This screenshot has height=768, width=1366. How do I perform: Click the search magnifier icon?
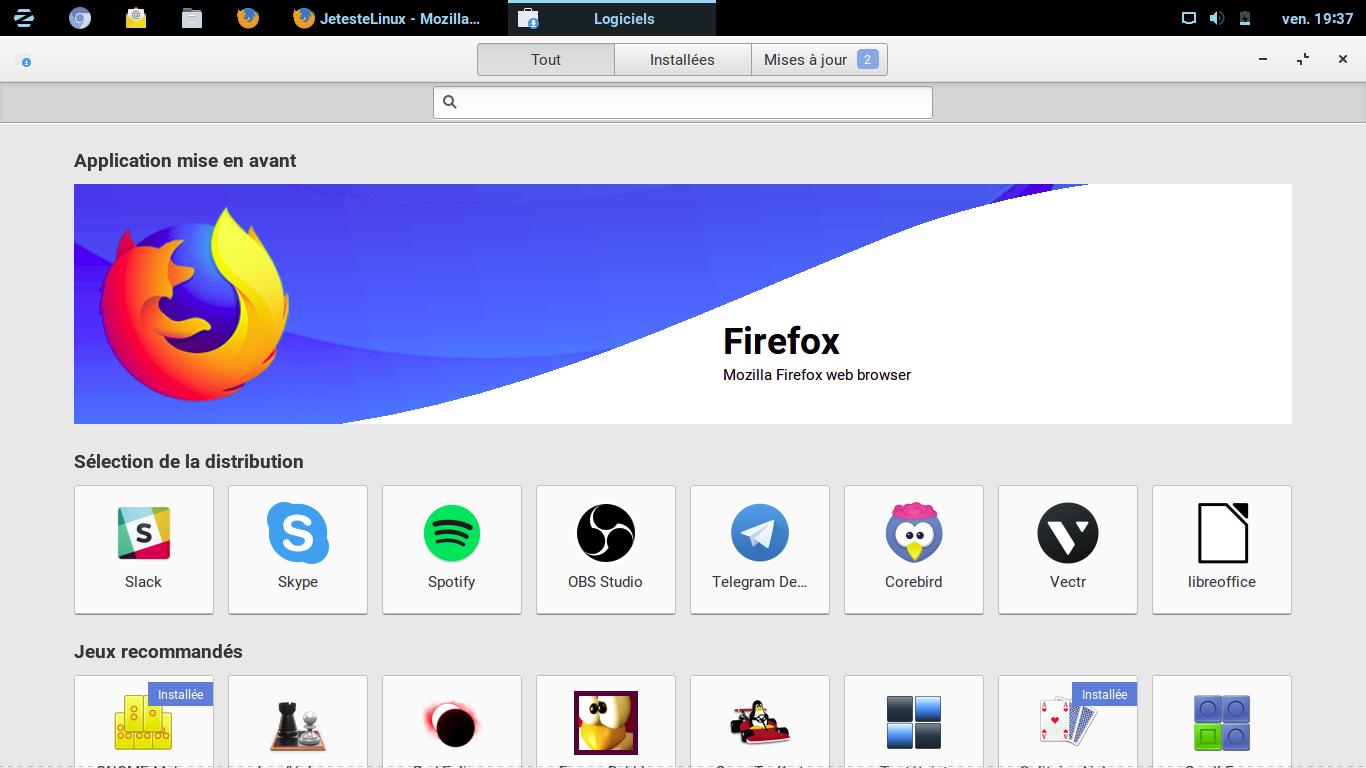click(450, 102)
